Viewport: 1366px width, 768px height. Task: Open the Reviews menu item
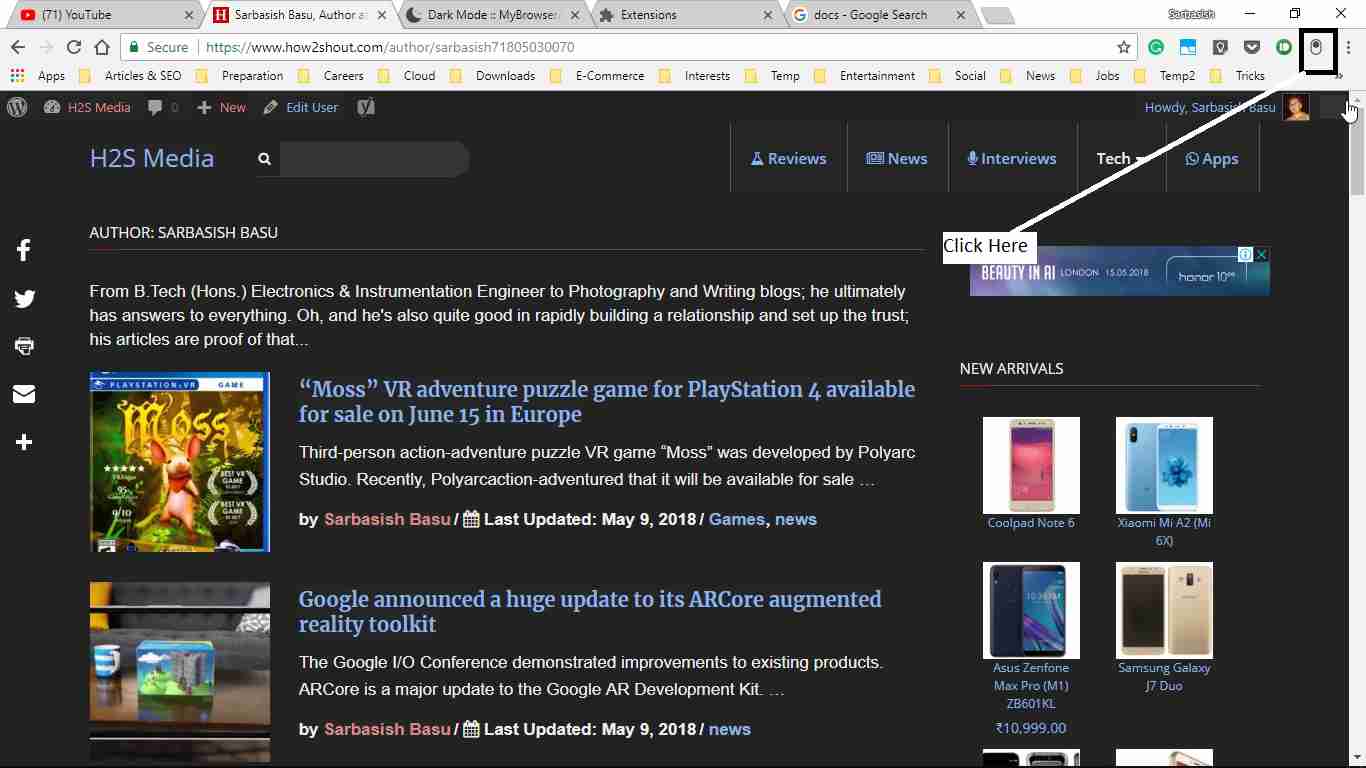coord(789,158)
